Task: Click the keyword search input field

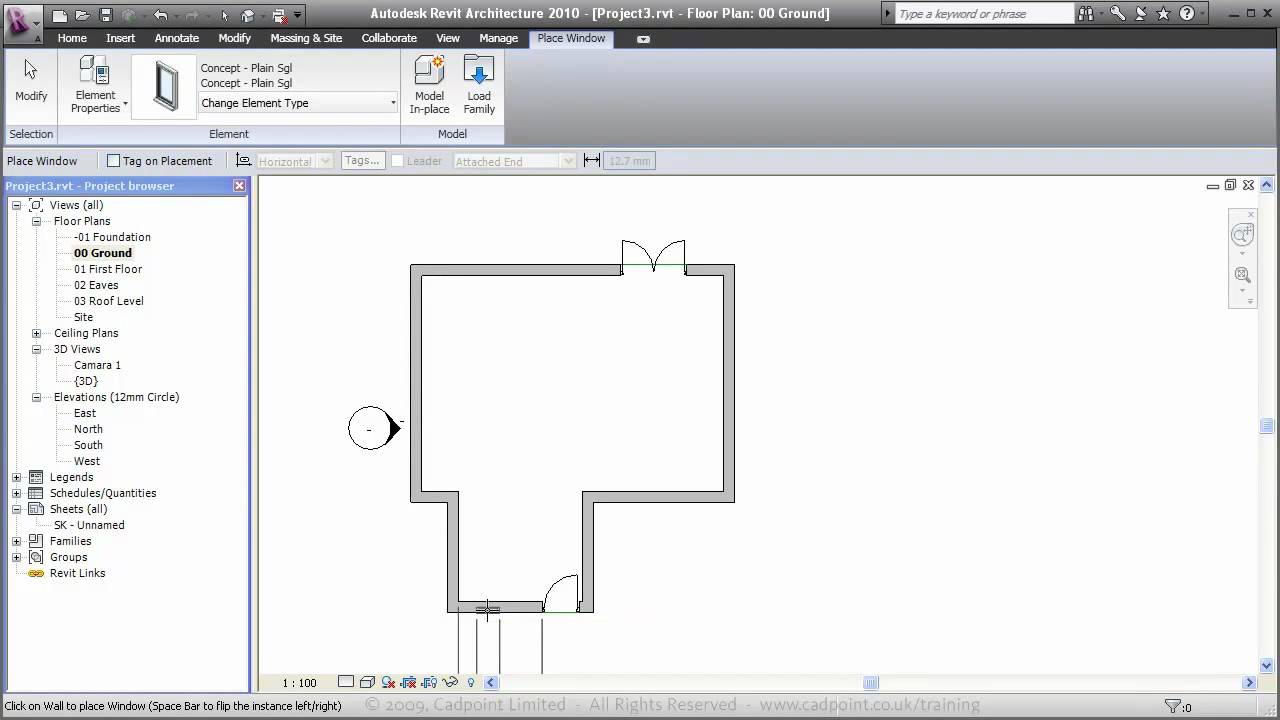Action: tap(983, 14)
